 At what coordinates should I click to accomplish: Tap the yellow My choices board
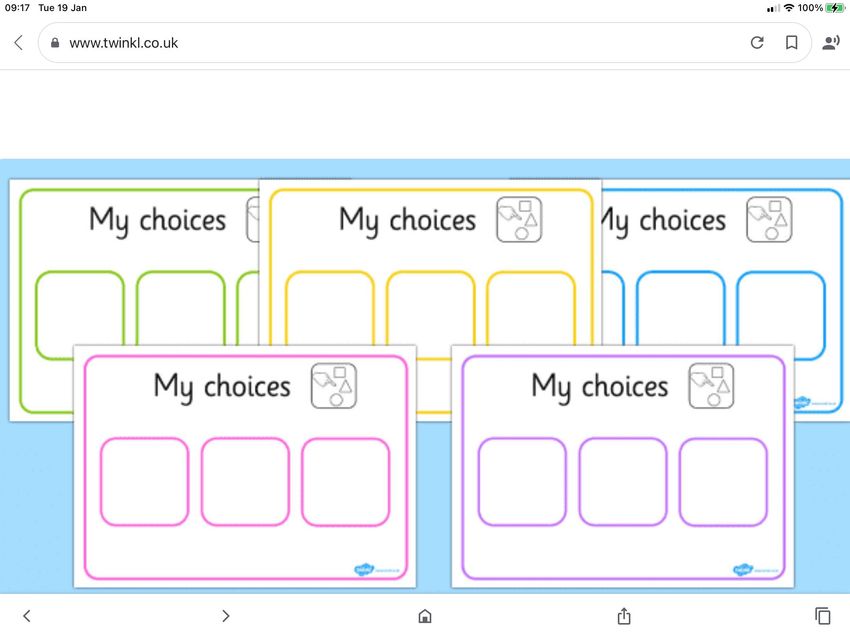(430, 262)
